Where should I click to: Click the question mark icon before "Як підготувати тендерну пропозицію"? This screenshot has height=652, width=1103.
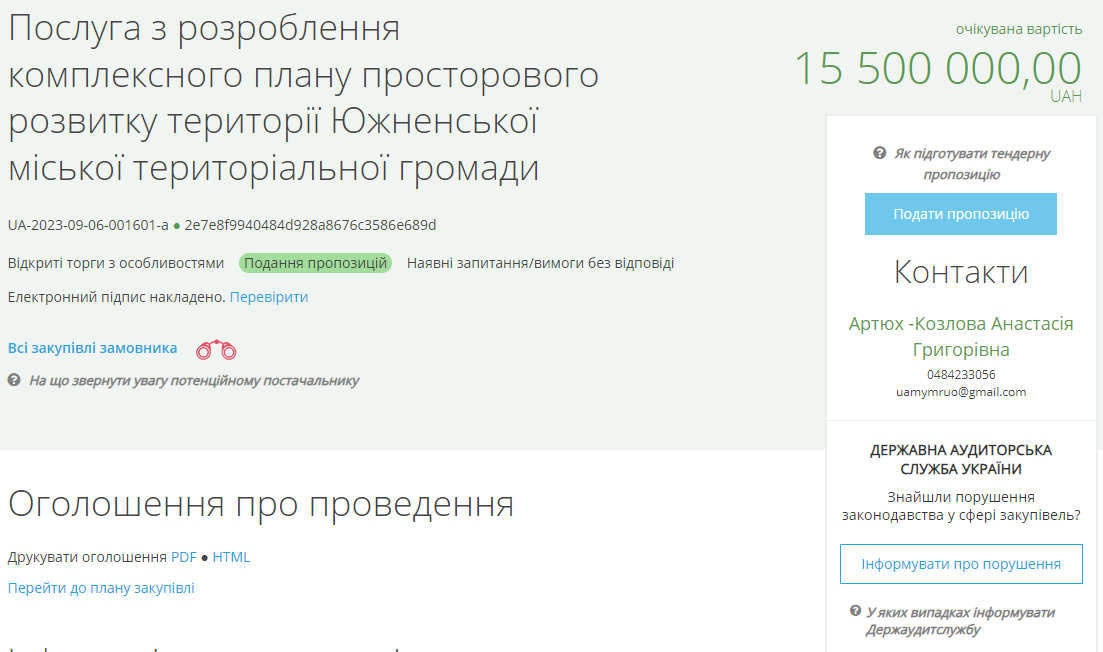pos(879,153)
